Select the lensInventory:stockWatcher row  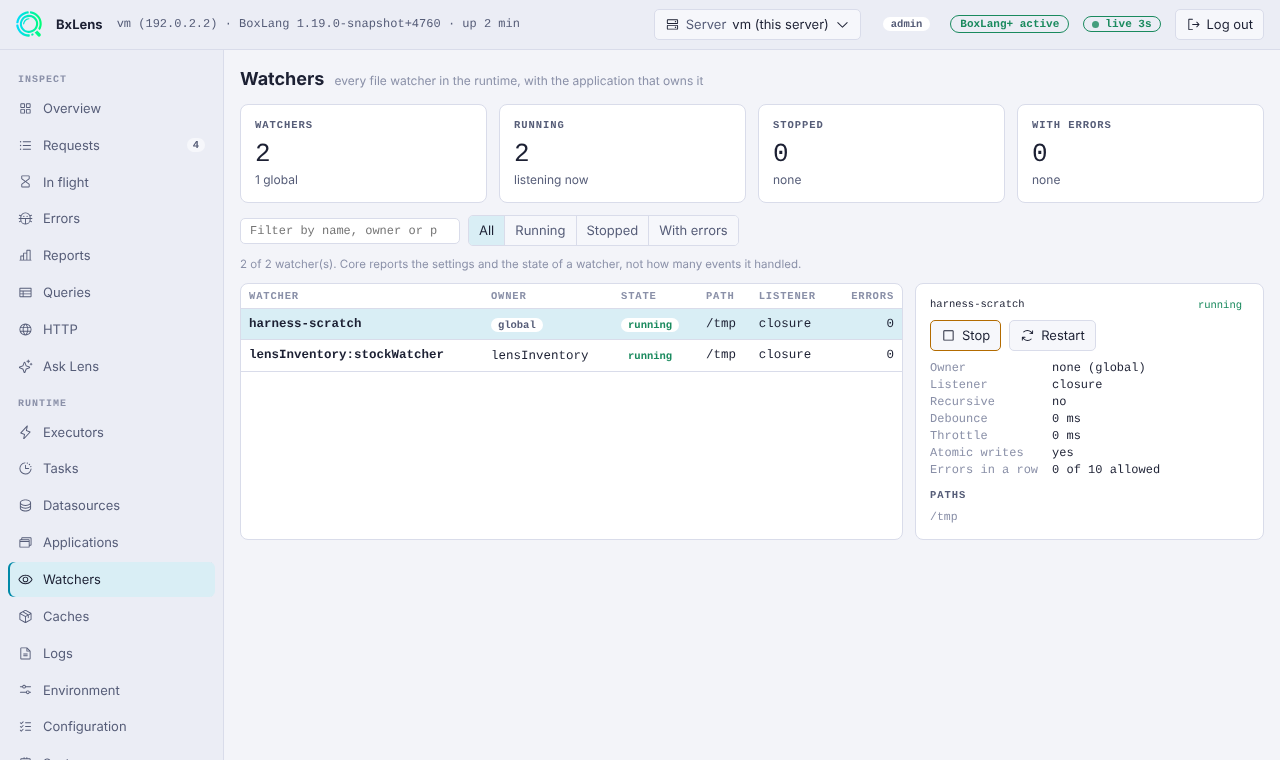(x=571, y=355)
